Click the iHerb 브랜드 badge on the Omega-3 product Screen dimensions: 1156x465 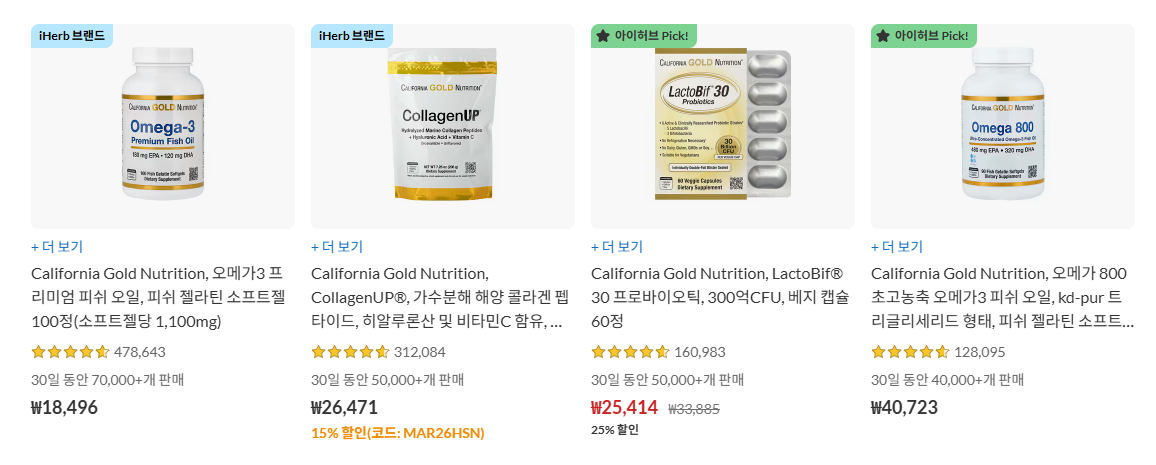(x=72, y=35)
